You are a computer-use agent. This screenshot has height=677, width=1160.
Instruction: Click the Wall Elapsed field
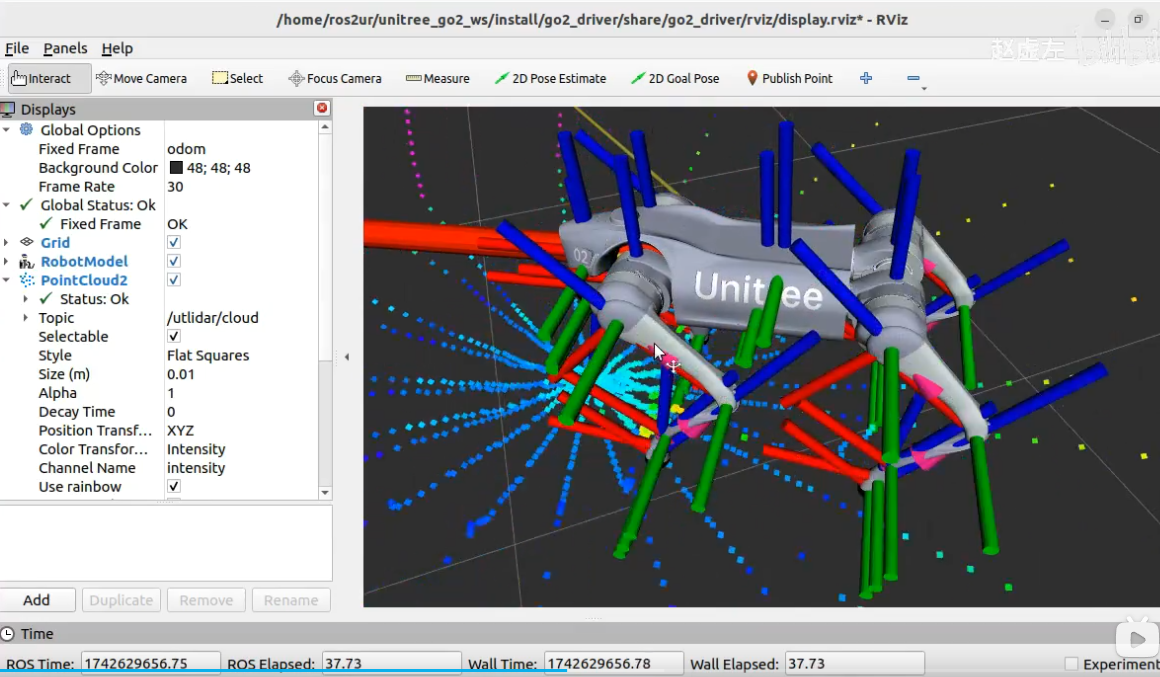click(x=854, y=664)
